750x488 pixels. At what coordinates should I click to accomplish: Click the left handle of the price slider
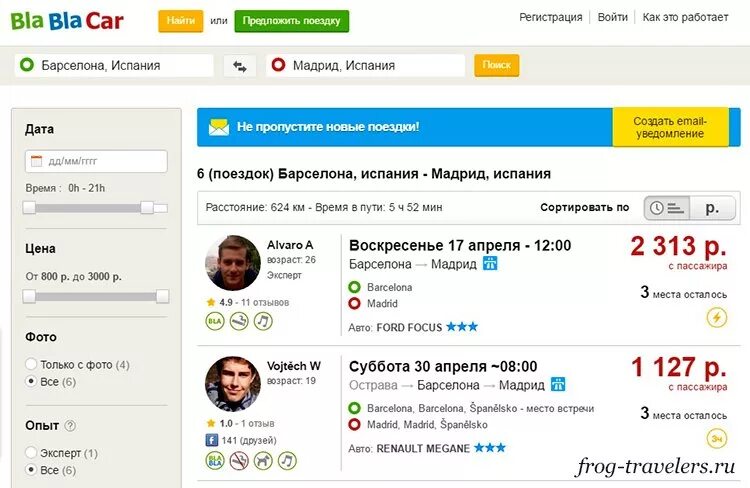[x=29, y=296]
